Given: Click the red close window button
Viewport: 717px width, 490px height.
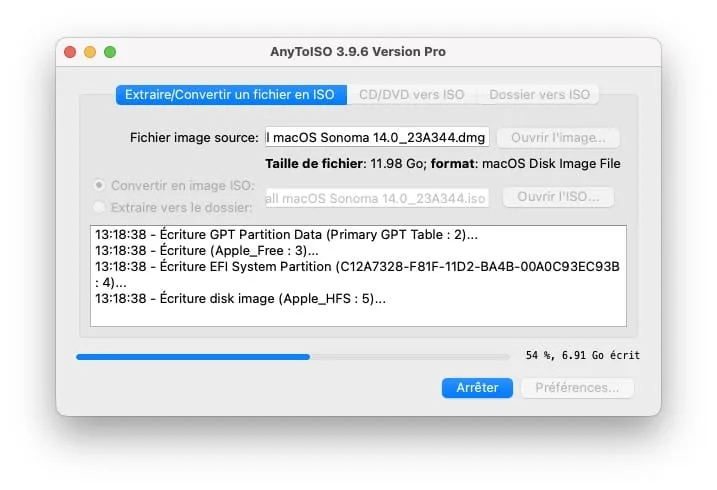Looking at the screenshot, I should click(70, 52).
